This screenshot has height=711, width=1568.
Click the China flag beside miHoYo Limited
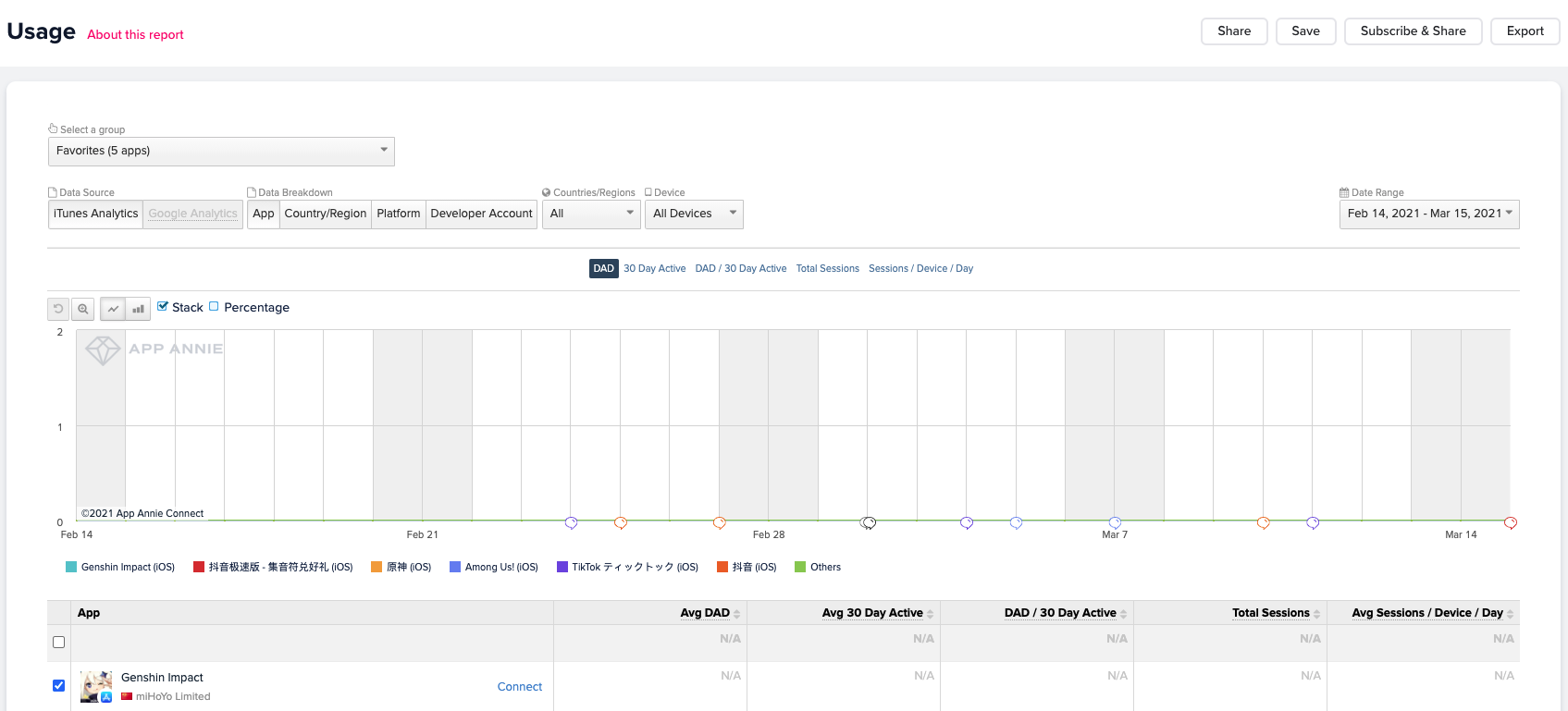127,697
